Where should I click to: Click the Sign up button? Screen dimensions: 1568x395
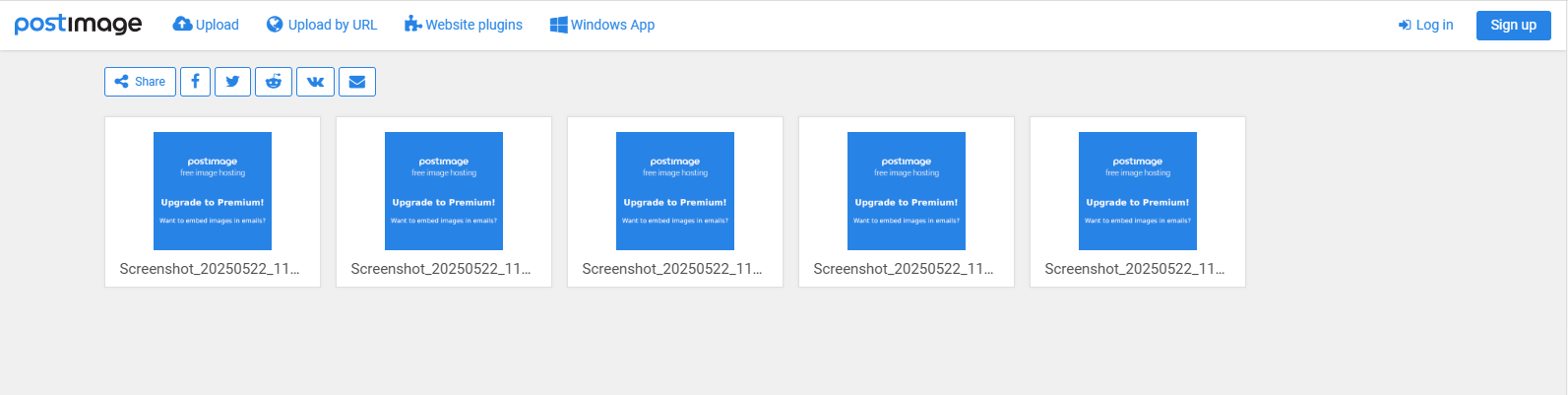click(1513, 26)
